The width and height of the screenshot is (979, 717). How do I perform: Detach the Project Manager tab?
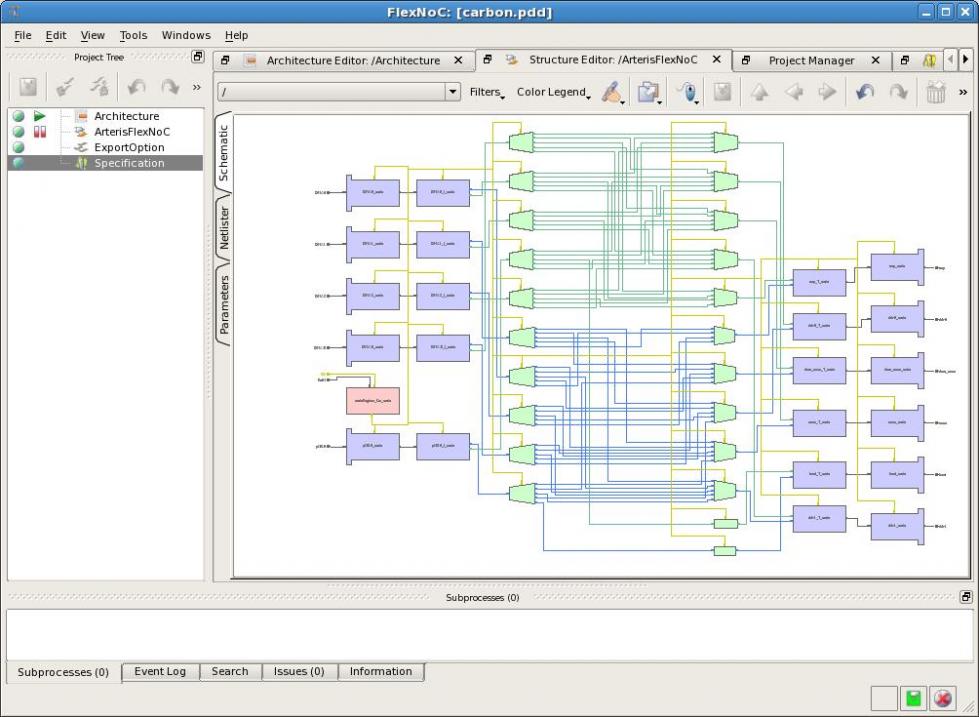[745, 61]
